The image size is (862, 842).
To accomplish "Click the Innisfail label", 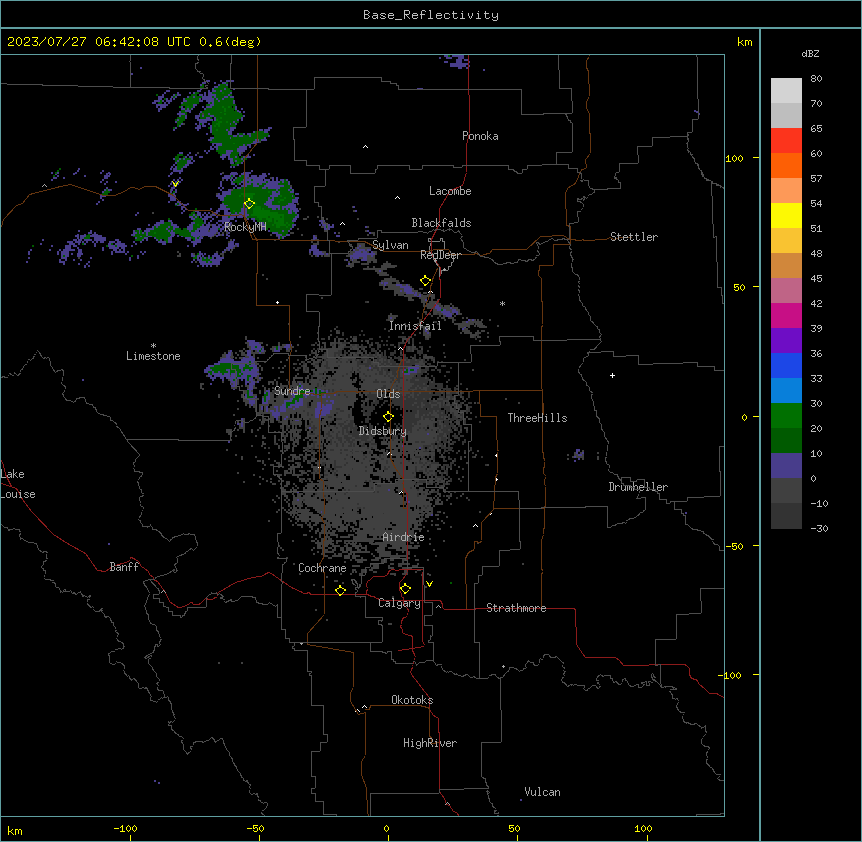I will pyautogui.click(x=415, y=326).
